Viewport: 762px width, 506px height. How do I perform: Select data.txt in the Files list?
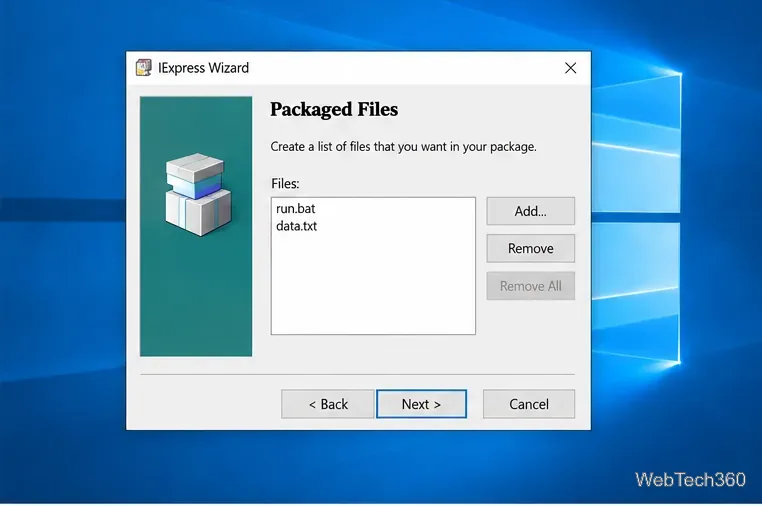click(296, 226)
